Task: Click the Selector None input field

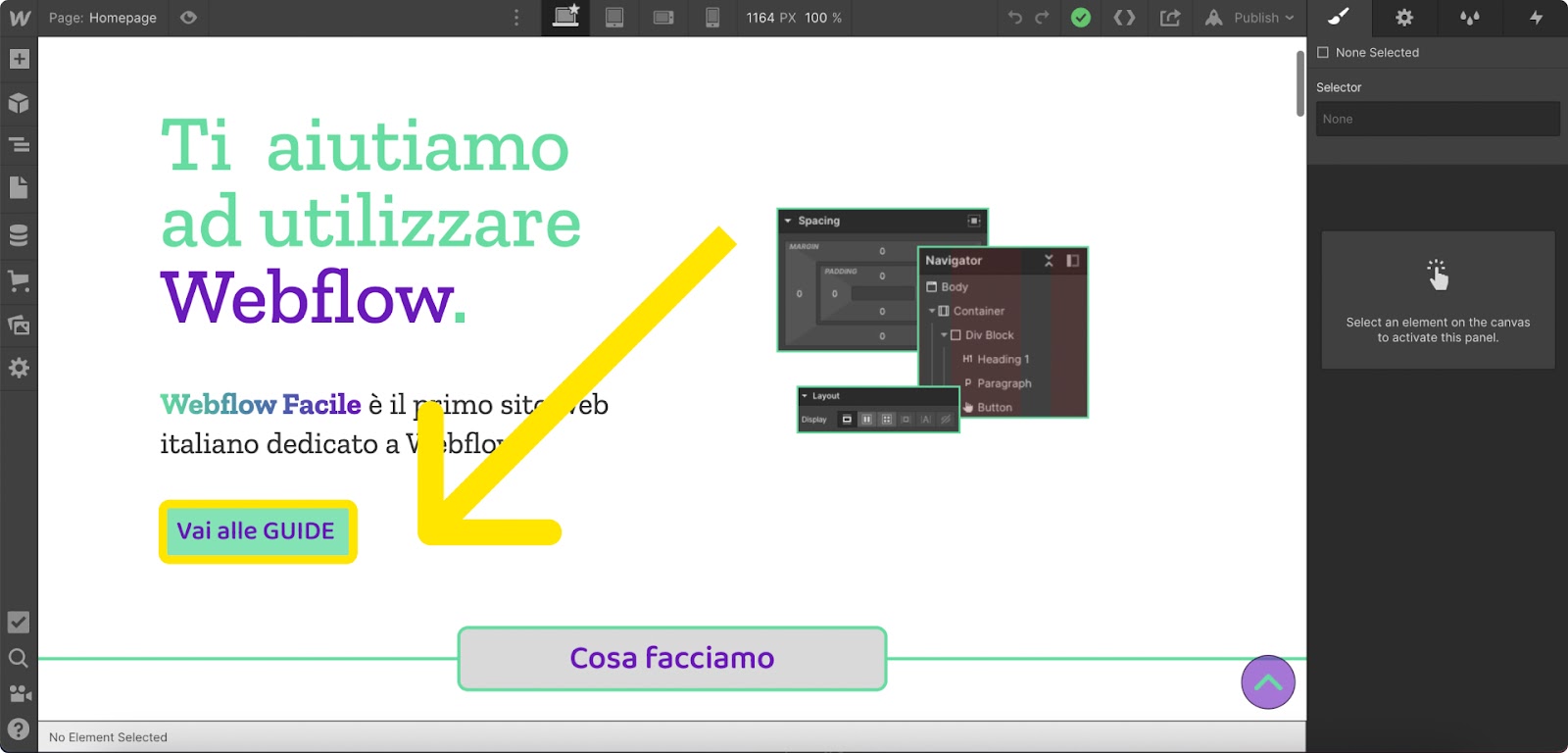Action: point(1438,119)
